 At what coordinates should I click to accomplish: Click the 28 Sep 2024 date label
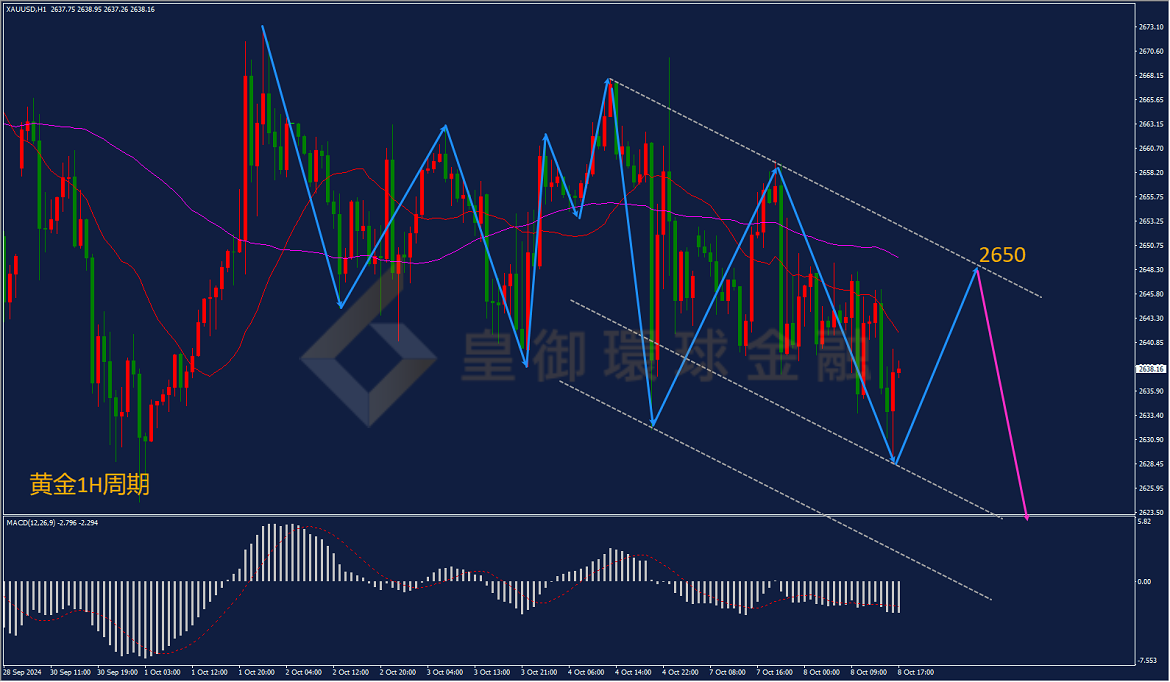coord(22,672)
